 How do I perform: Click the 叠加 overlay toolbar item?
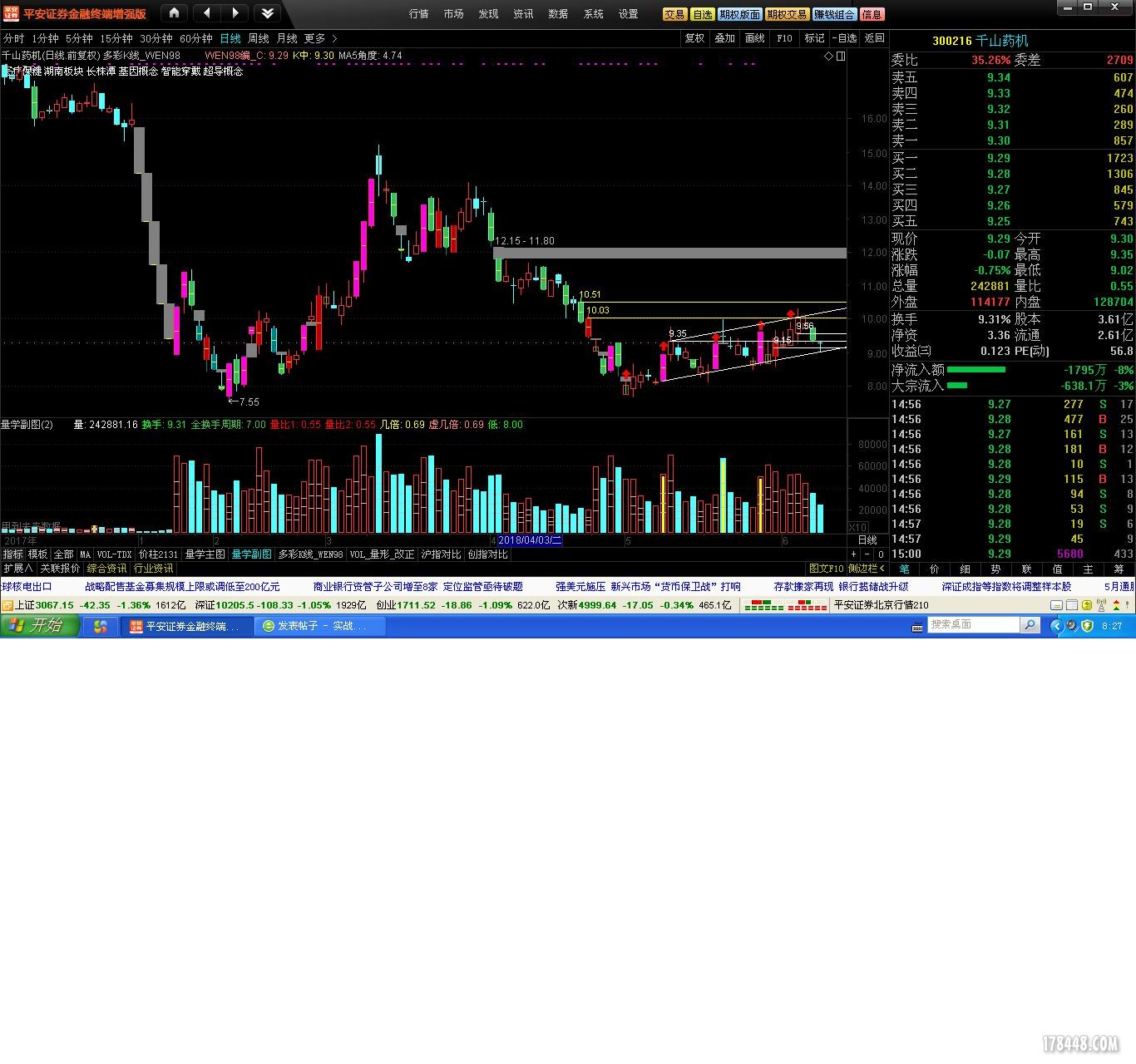[724, 38]
